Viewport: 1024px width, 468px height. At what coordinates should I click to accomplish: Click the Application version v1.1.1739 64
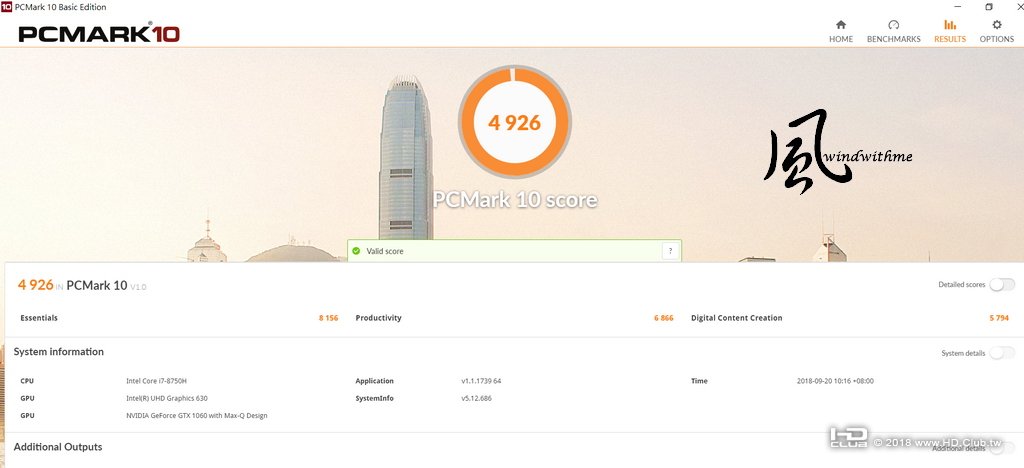click(481, 381)
